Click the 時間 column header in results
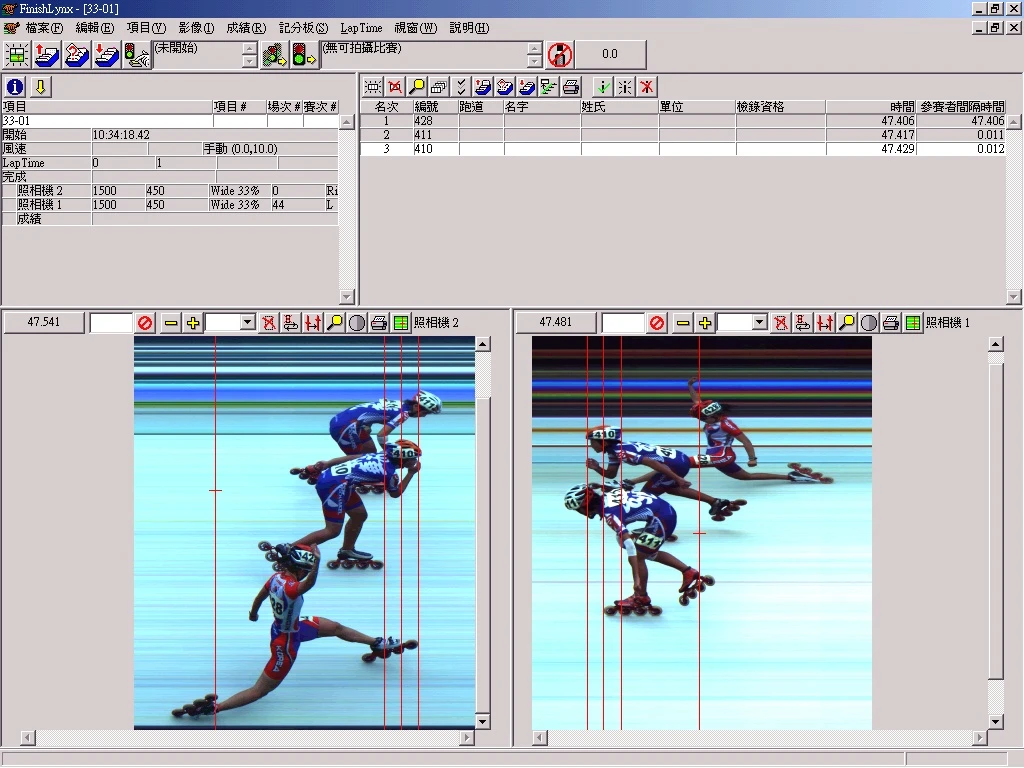Screen dimensions: 1024x768 coord(870,106)
